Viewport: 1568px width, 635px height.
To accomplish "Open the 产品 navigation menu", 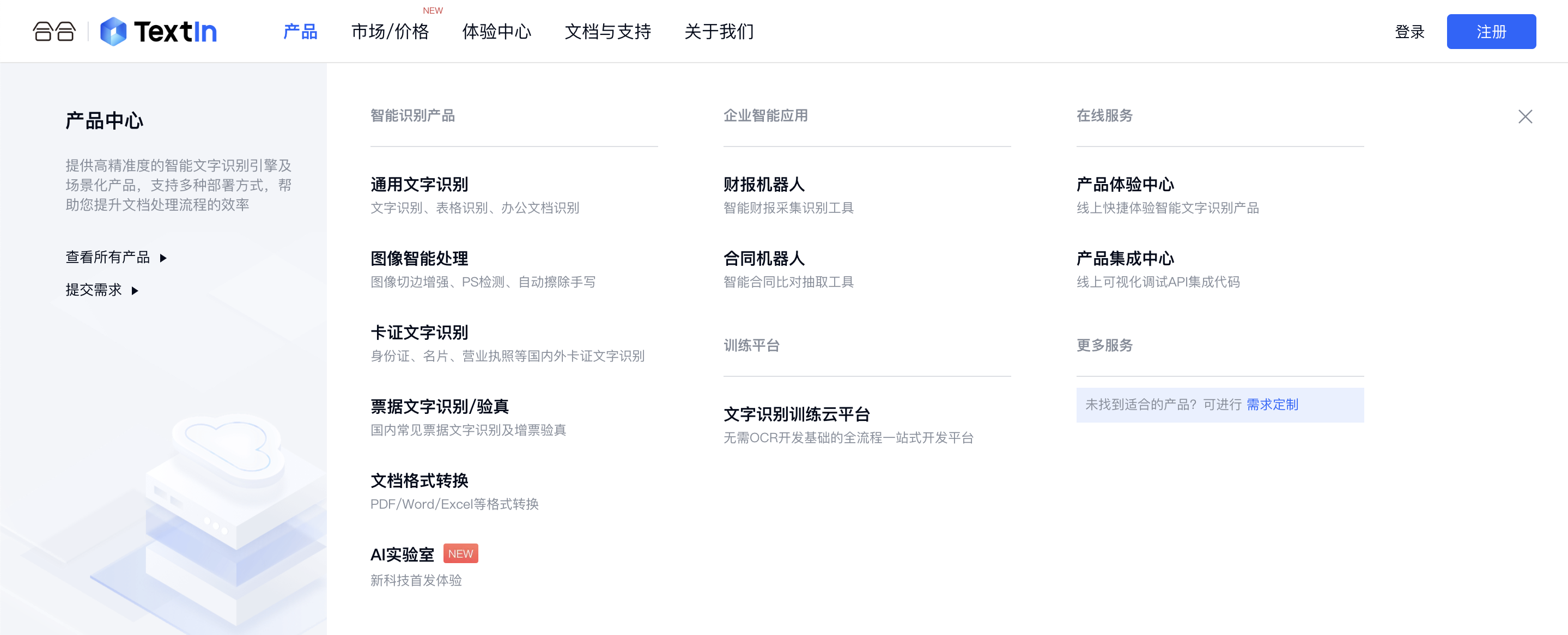I will coord(300,32).
